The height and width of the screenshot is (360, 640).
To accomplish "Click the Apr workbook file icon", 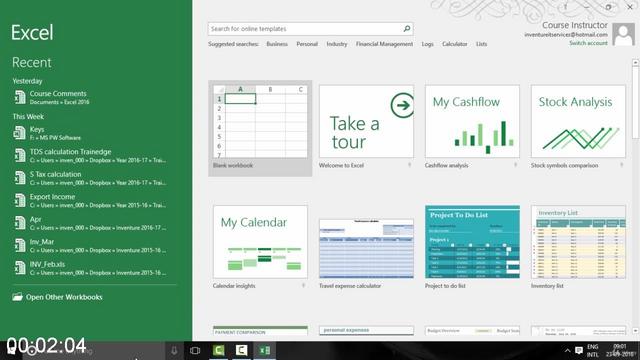I will coord(20,223).
